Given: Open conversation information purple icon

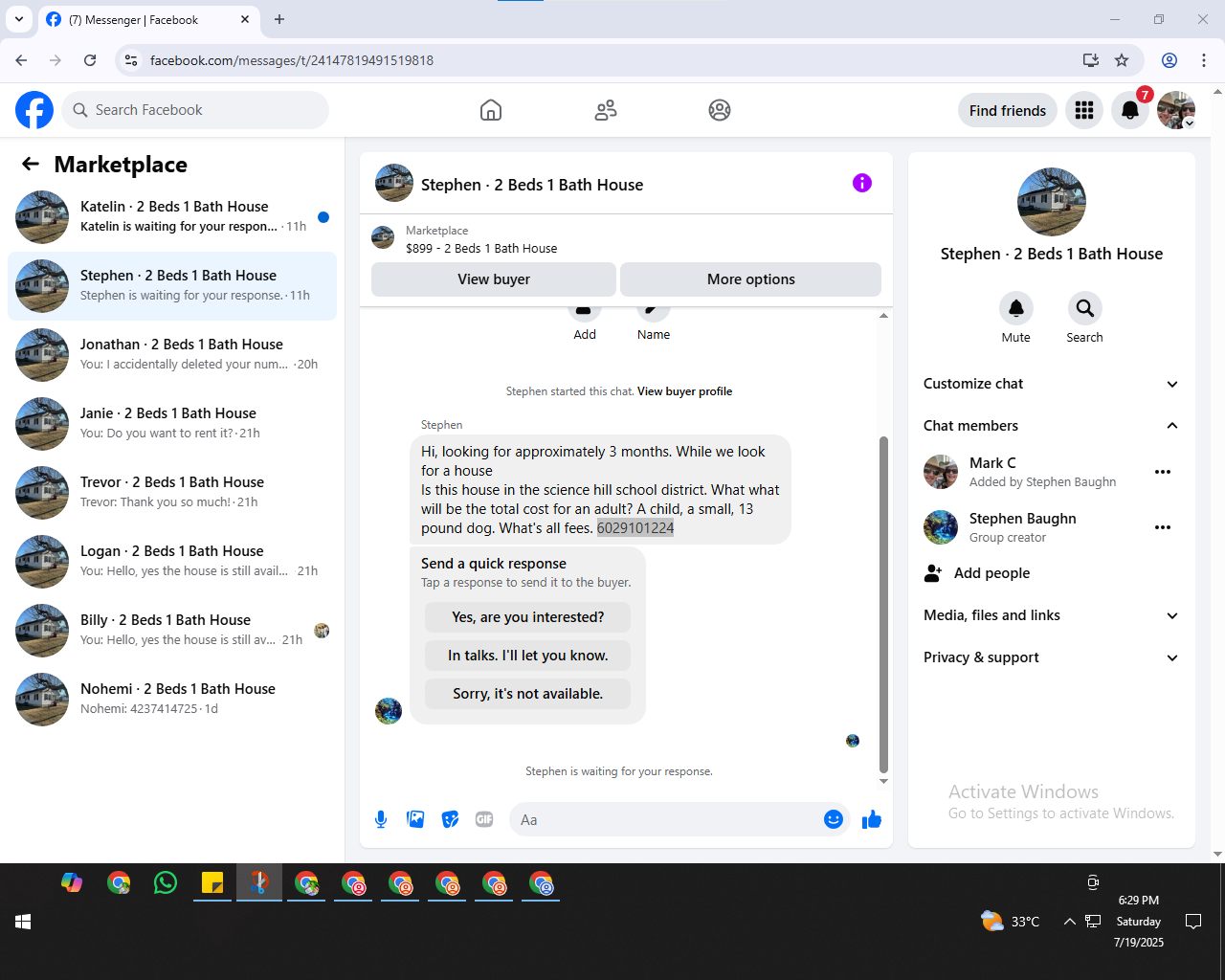Looking at the screenshot, I should [x=862, y=183].
